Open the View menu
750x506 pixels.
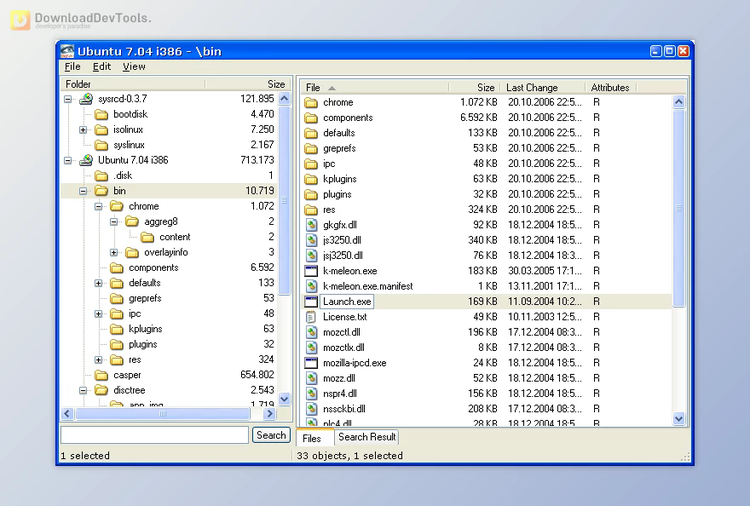click(x=133, y=66)
